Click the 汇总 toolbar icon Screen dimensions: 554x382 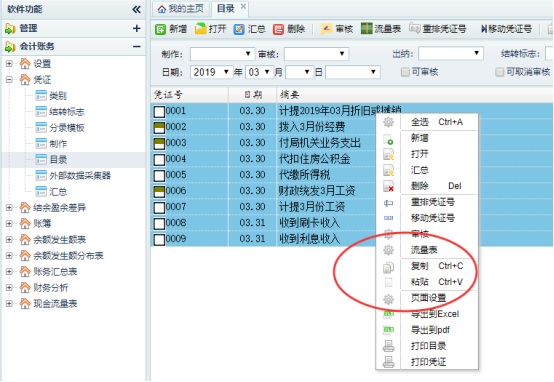[239, 29]
